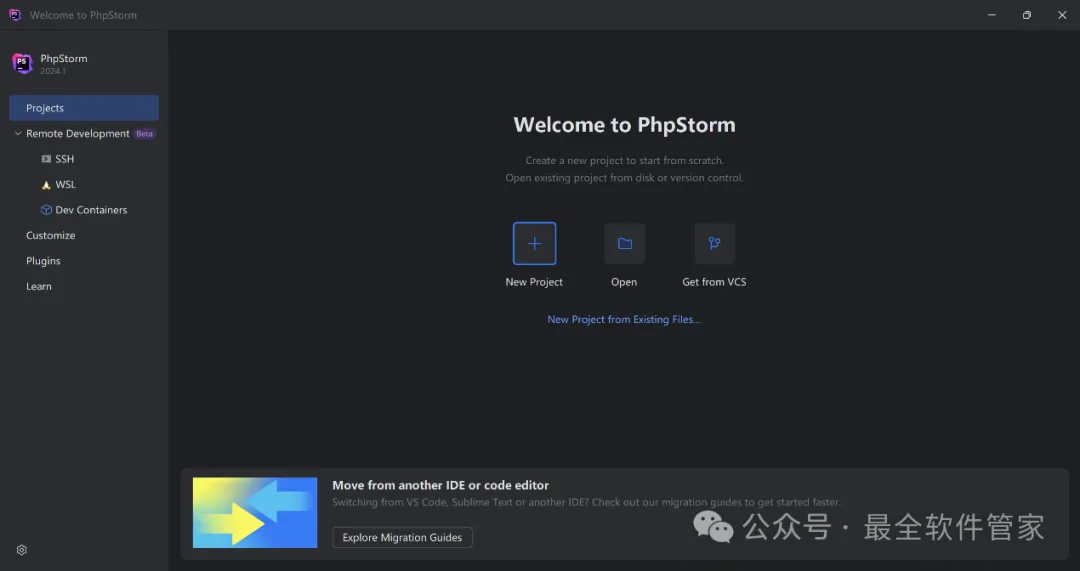Click the 'Get from VCS' label text

(714, 282)
